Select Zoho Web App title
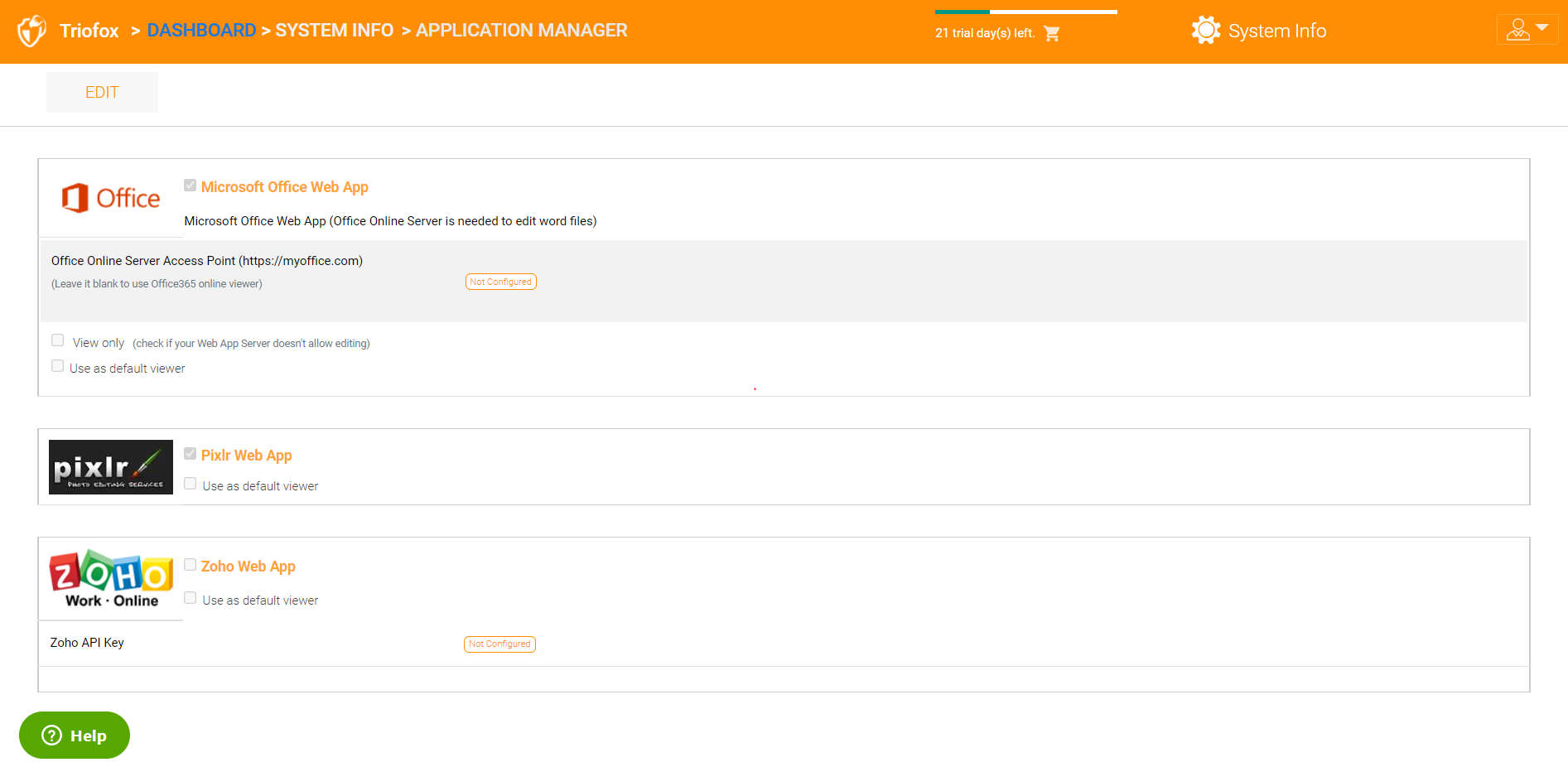 point(248,567)
